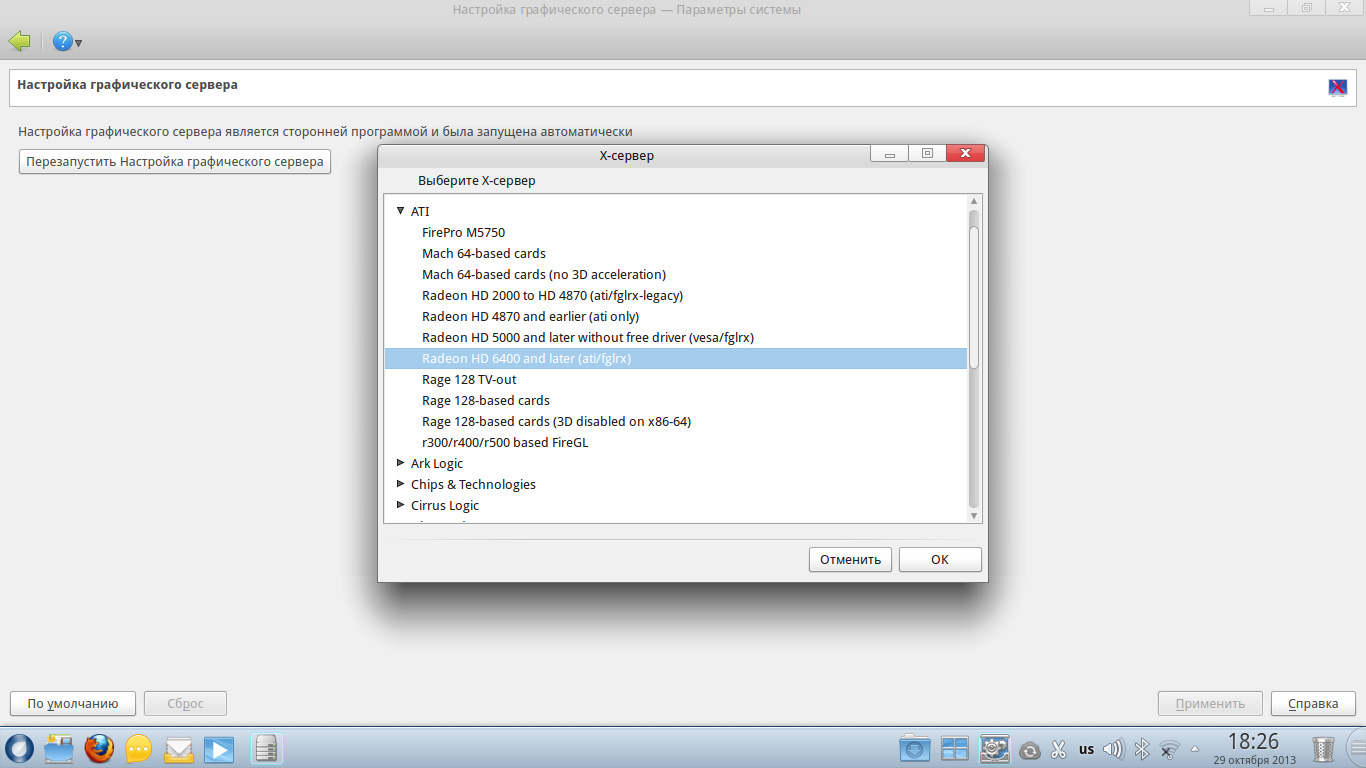Viewport: 1366px width, 768px height.
Task: Select Radeon HD 5000 and later (vesa/fglrx)
Action: (588, 337)
